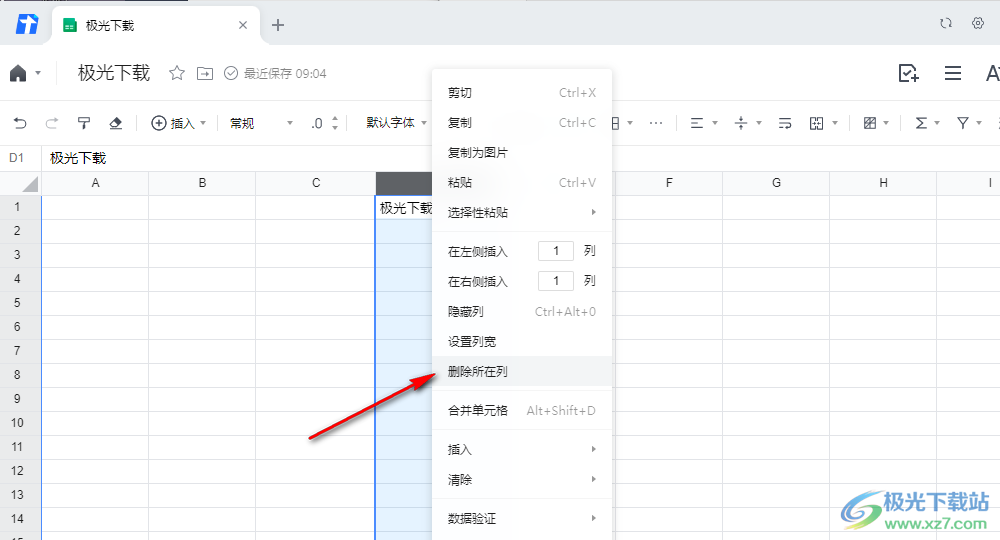
Task: Click the saved status checkmark icon
Action: (231, 73)
